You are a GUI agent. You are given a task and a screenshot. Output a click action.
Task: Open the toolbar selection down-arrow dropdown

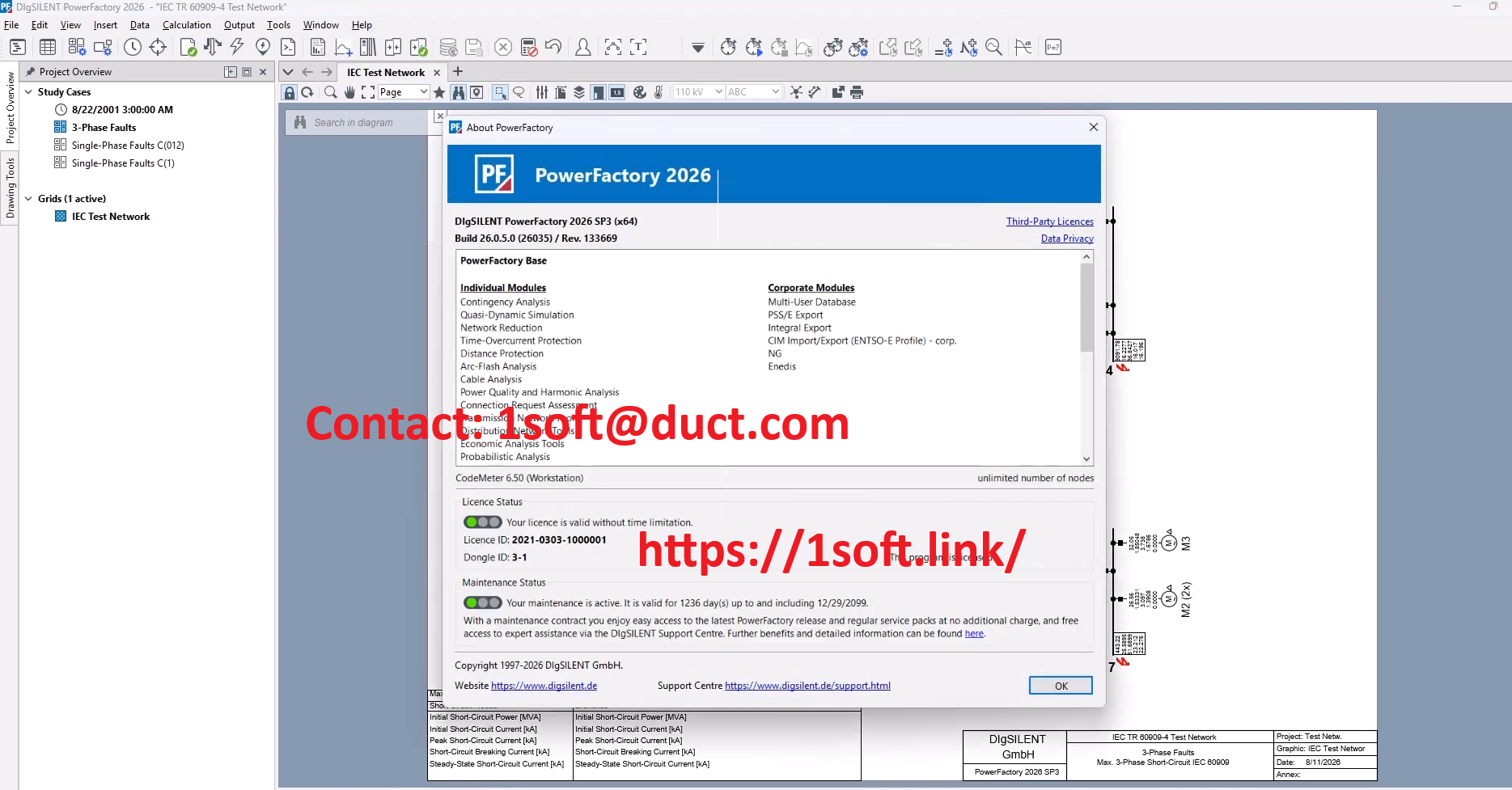click(698, 47)
